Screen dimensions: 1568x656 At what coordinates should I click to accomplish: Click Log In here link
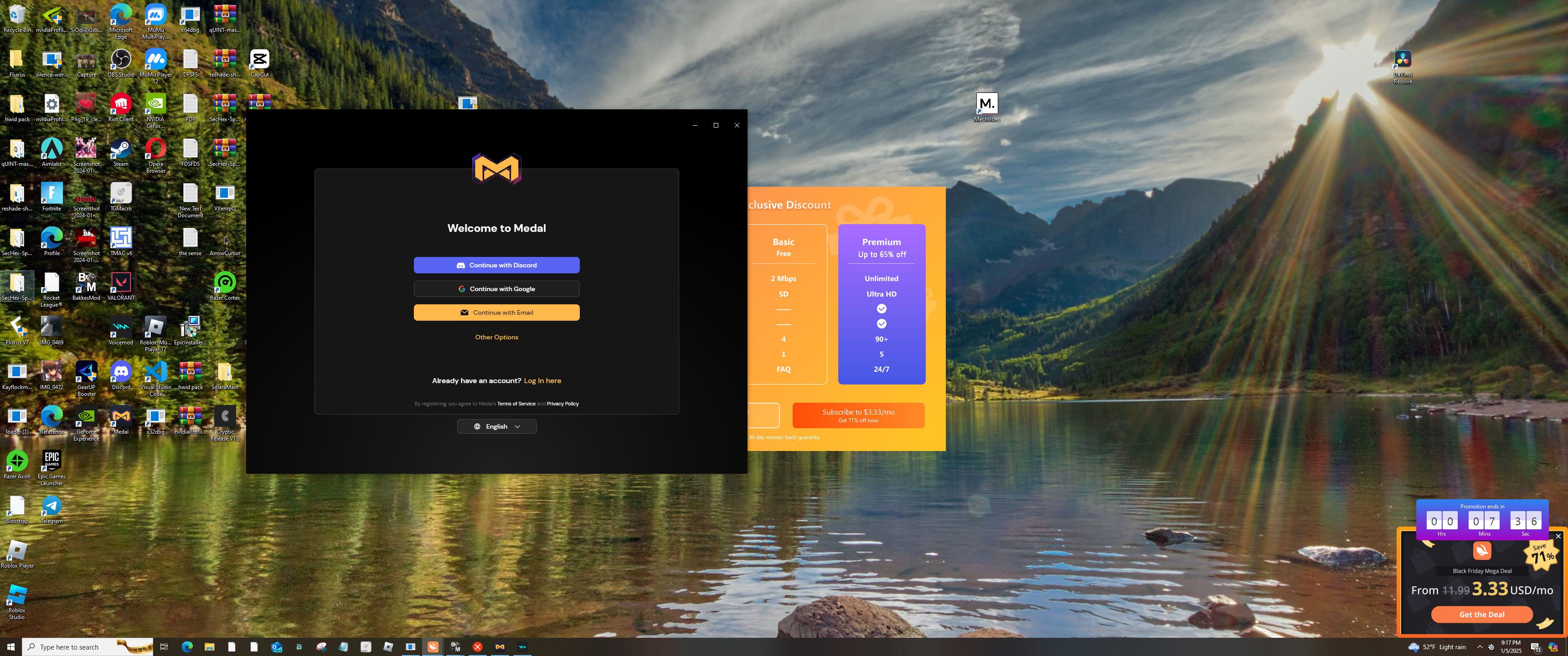542,381
